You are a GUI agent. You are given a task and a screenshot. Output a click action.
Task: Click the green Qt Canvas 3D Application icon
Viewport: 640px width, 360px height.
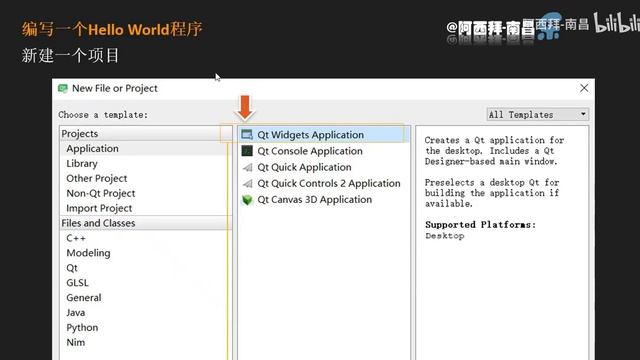(247, 200)
